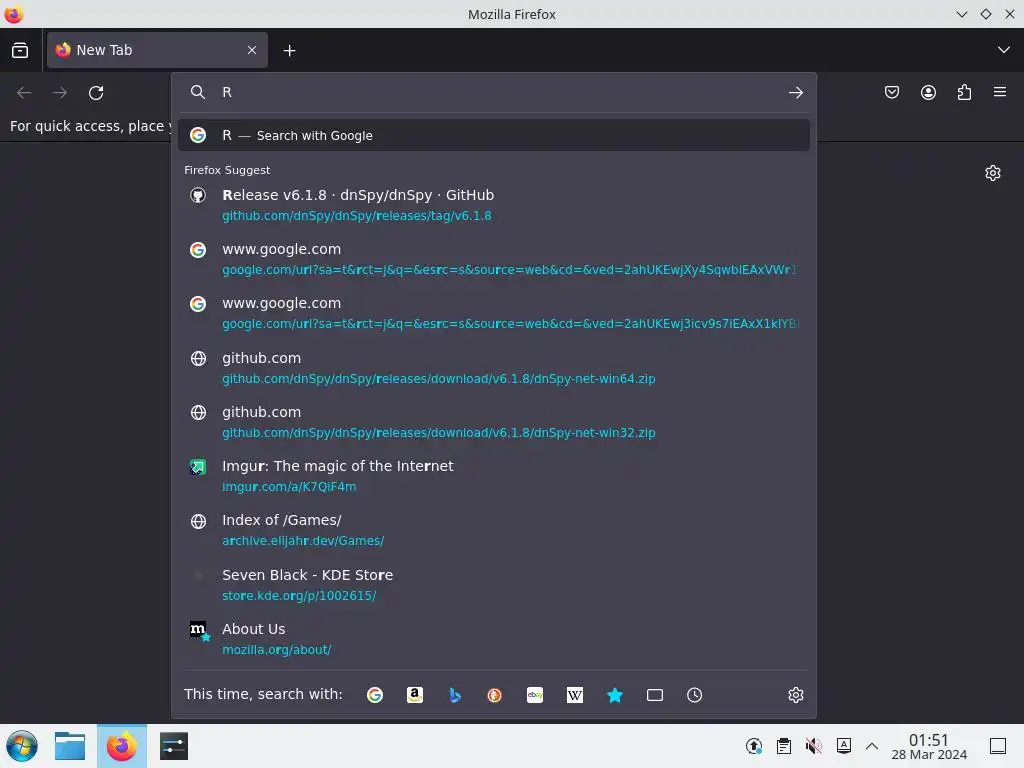
Task: Search bookmarks with star icon
Action: pyautogui.click(x=615, y=695)
